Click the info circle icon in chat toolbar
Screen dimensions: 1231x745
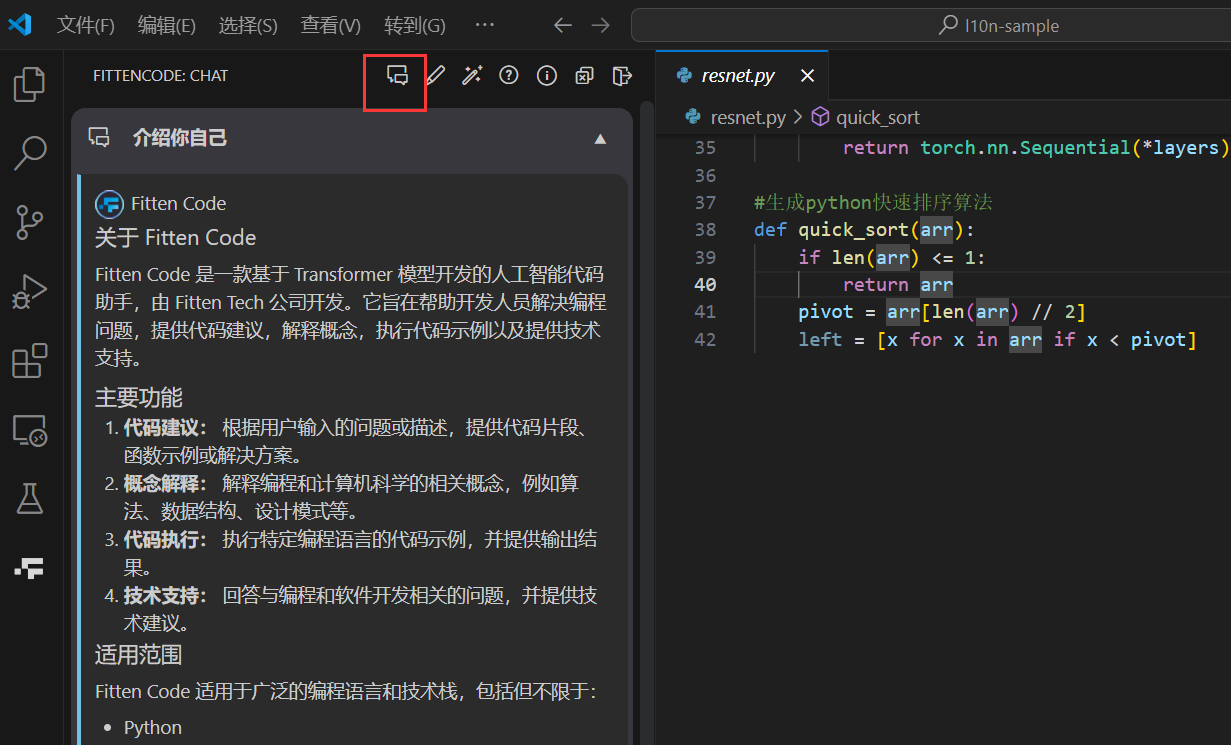546,76
